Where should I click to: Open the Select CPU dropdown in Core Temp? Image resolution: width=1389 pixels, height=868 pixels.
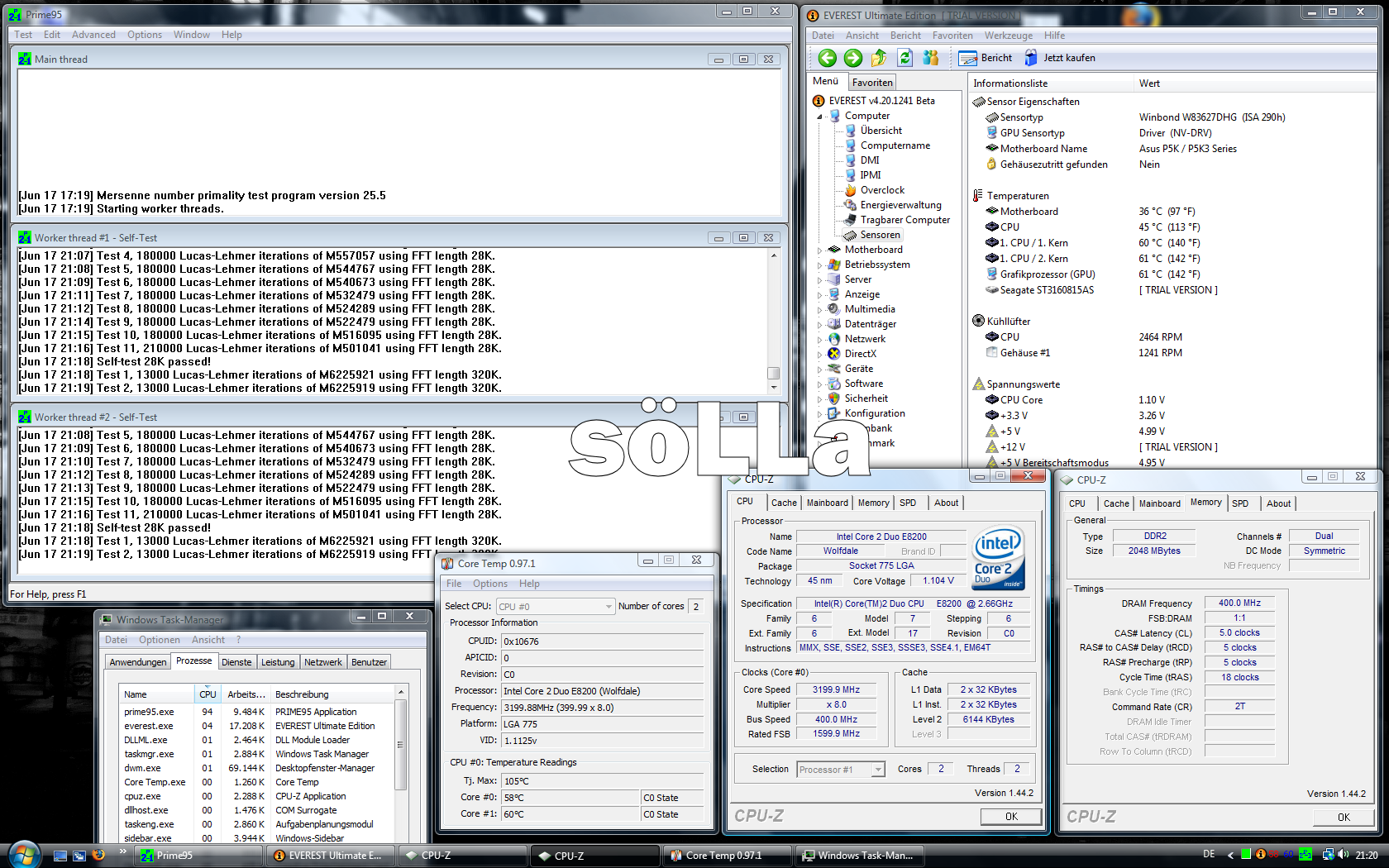[556, 607]
